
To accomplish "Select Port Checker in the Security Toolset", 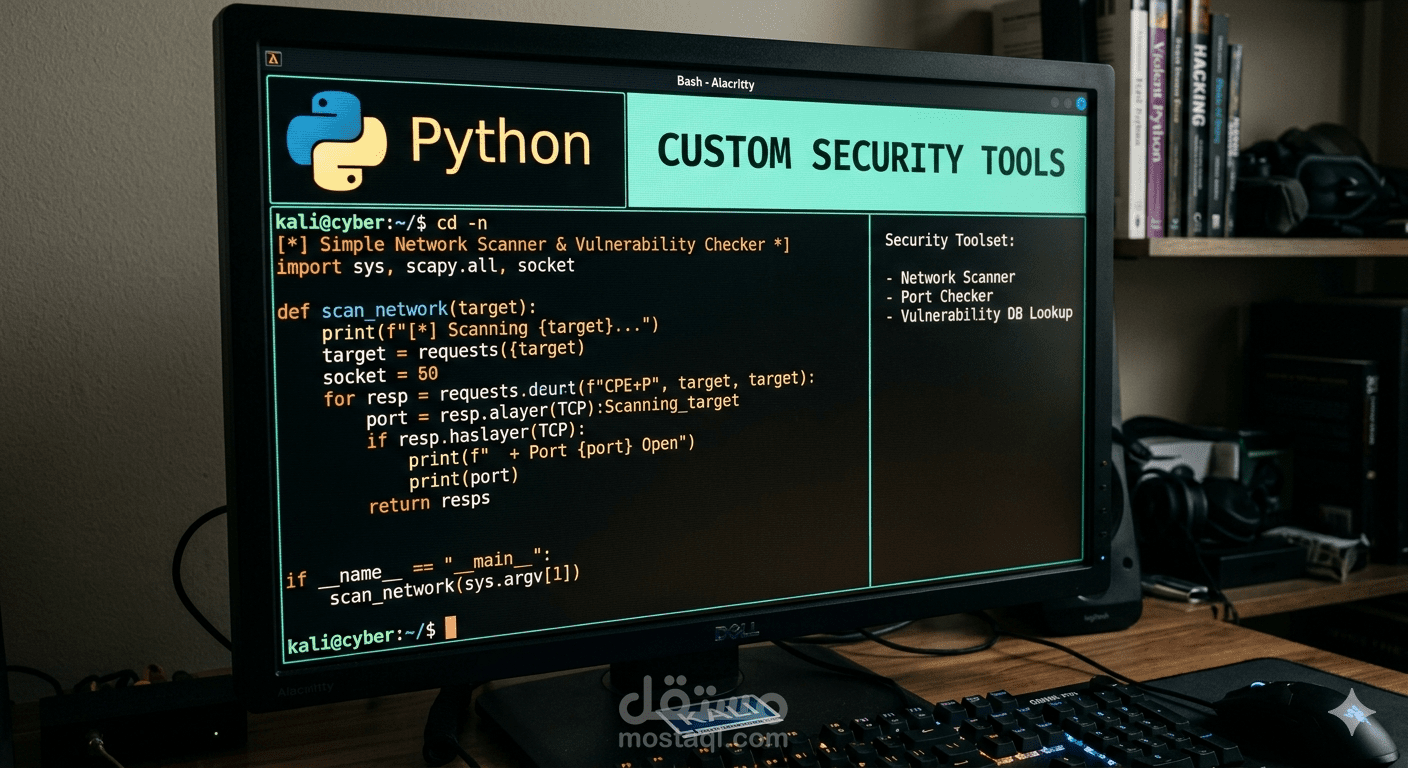I will [x=946, y=296].
